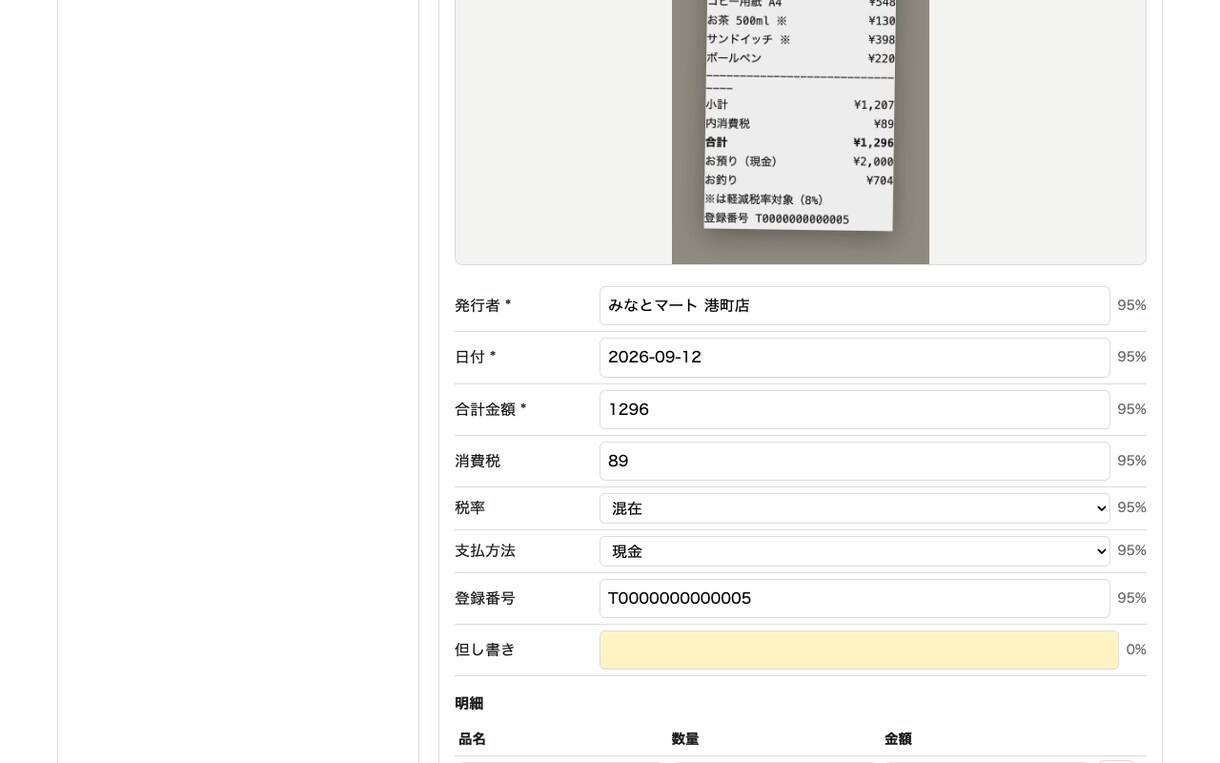The height and width of the screenshot is (763, 1220).
Task: Click the 発行者 input field
Action: 854,305
